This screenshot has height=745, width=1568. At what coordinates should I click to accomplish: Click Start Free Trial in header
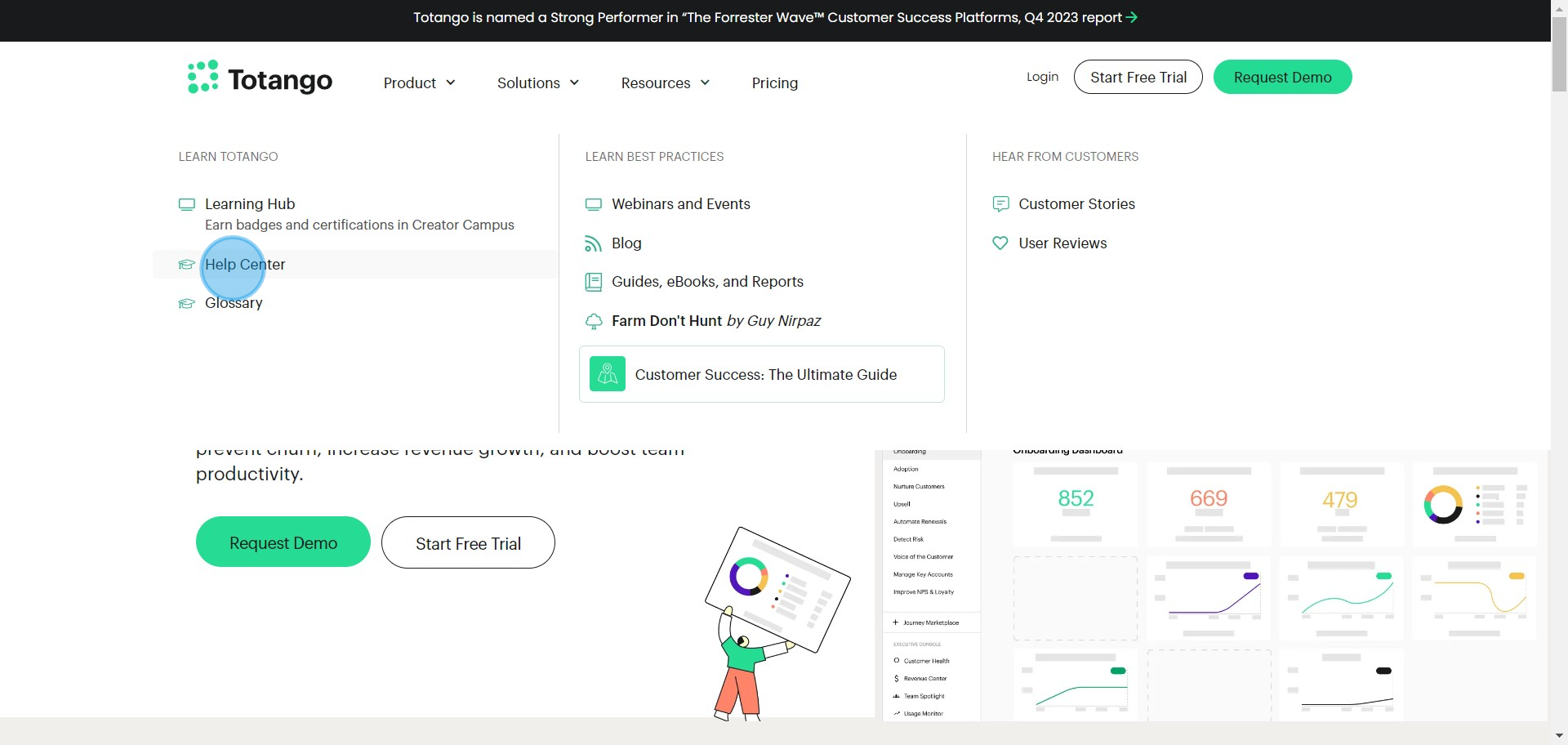coord(1138,77)
